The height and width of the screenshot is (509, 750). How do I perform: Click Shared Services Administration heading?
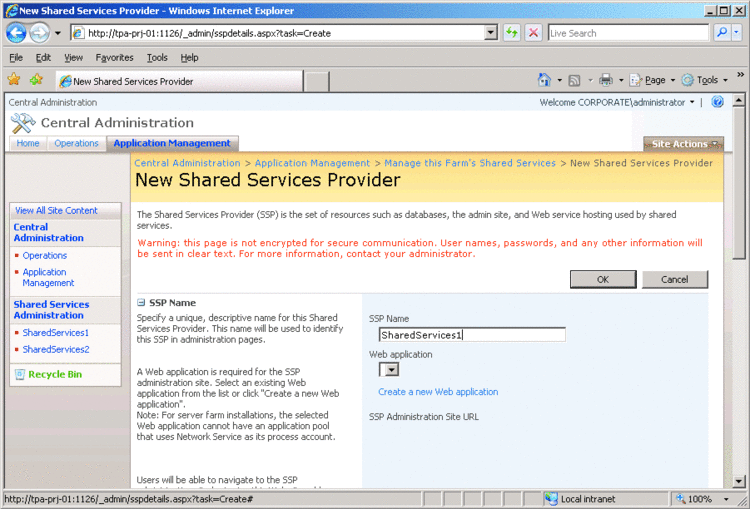(51, 310)
